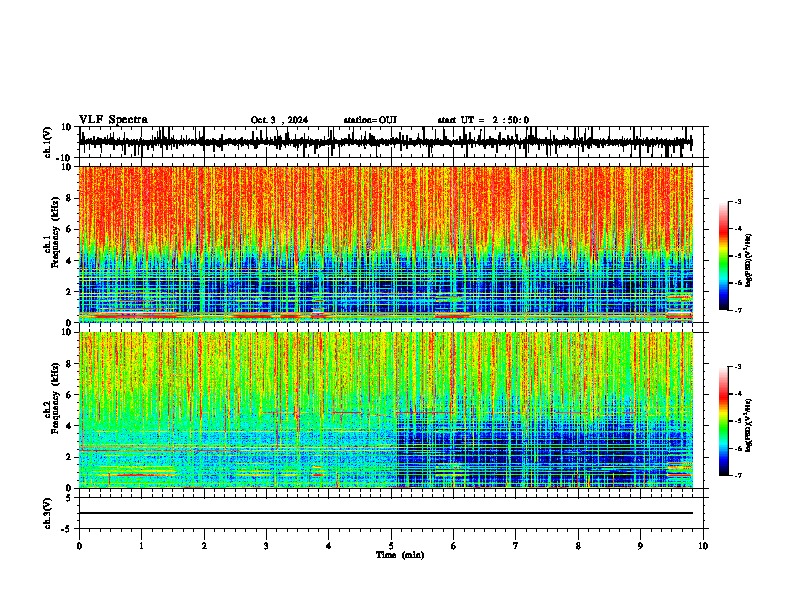Click the "VLF Spectra" title text

click(113, 120)
